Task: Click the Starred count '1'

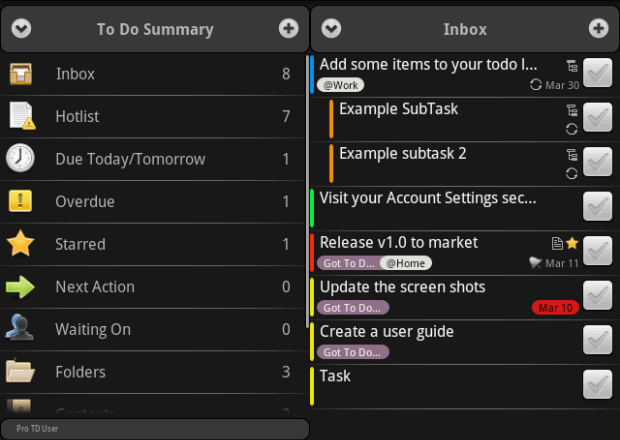Action: pos(286,244)
